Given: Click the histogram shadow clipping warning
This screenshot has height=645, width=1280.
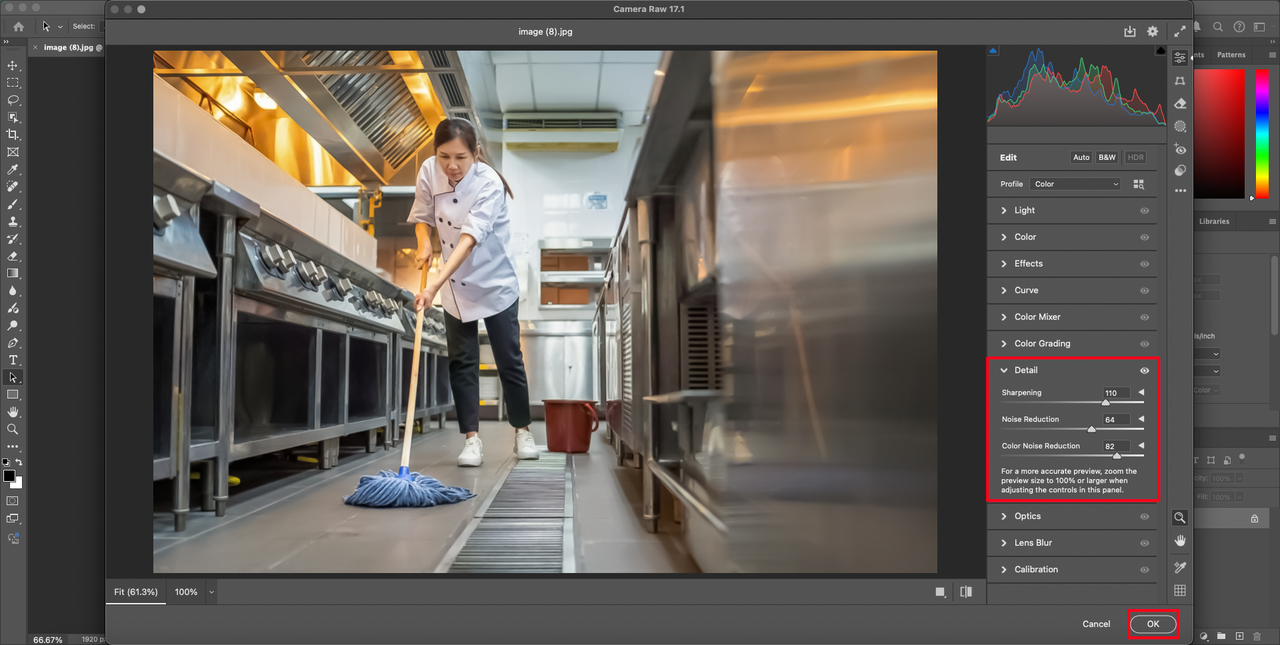Looking at the screenshot, I should coord(993,50).
